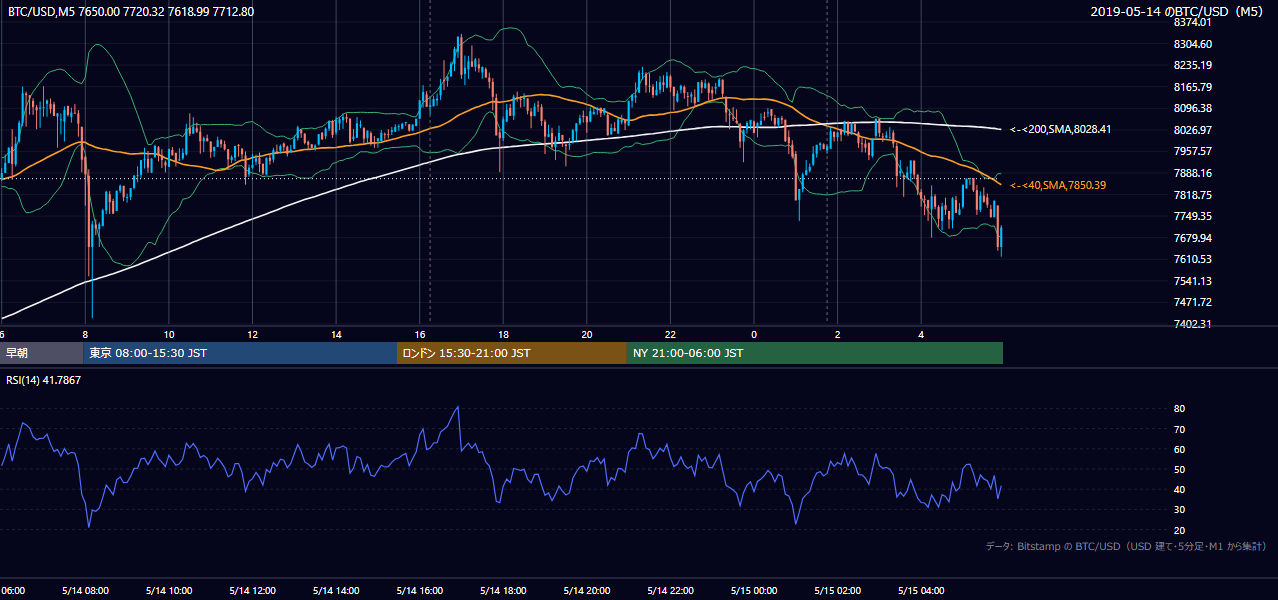Click price axis value 7749.35
This screenshot has width=1278, height=600.
[1192, 216]
